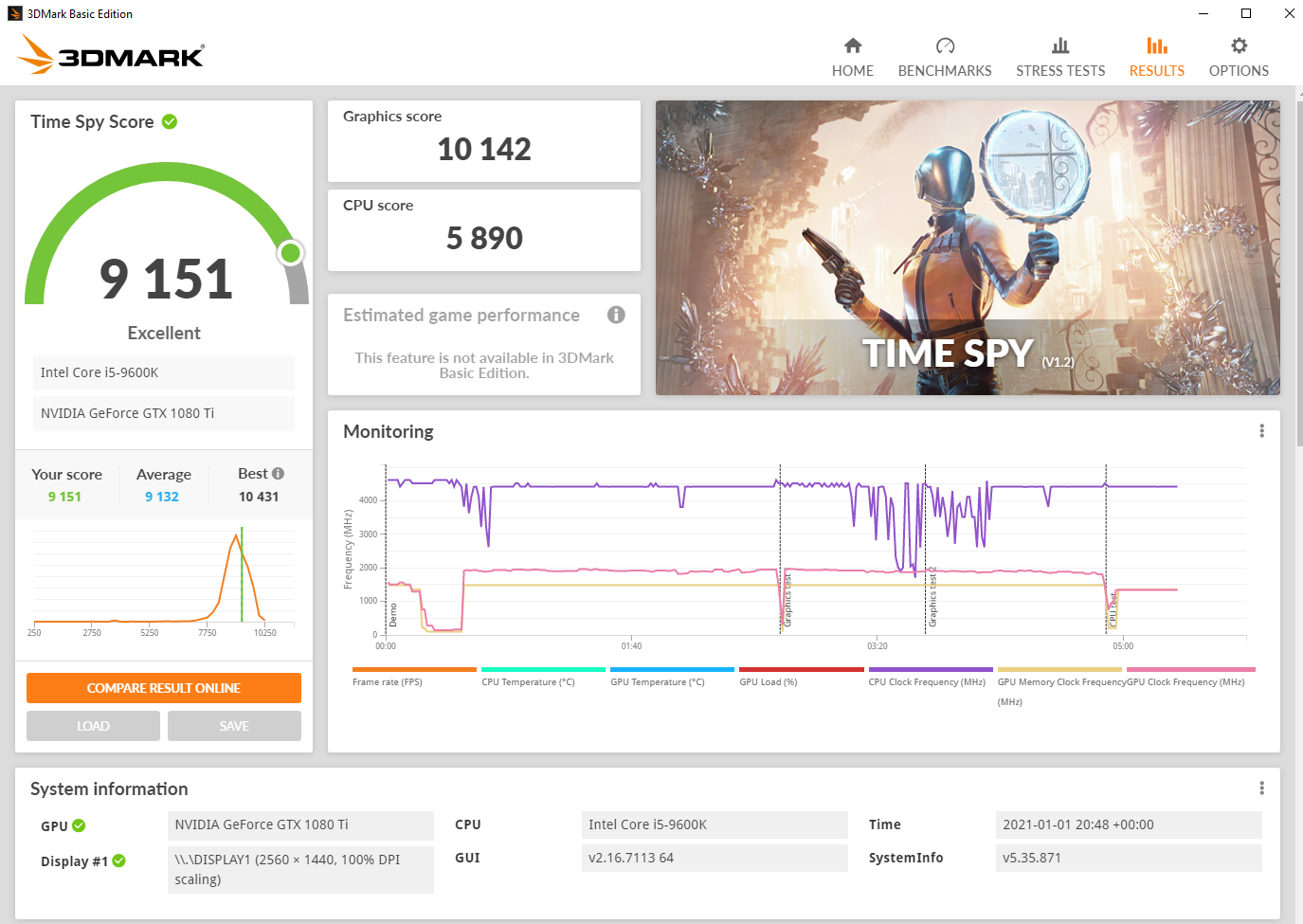Open Stress Tests section
The height and width of the screenshot is (924, 1303).
coord(1060,58)
